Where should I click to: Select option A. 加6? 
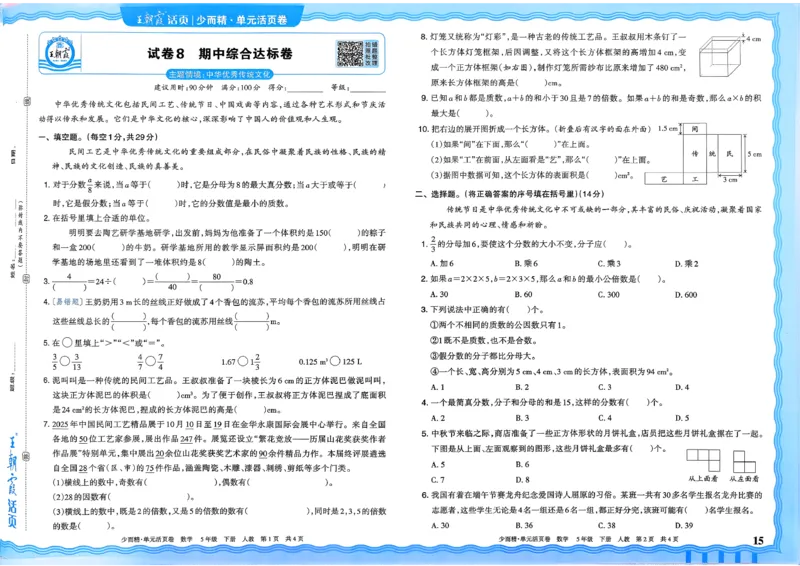[x=442, y=263]
